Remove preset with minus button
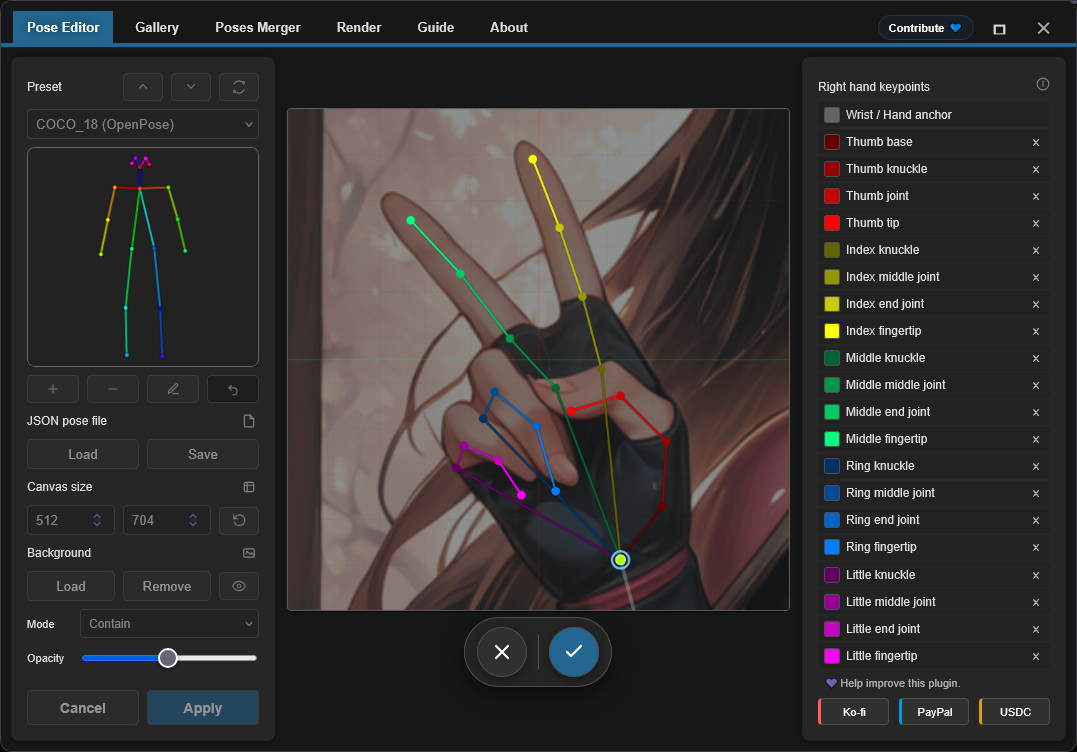This screenshot has width=1077, height=752. tap(113, 389)
